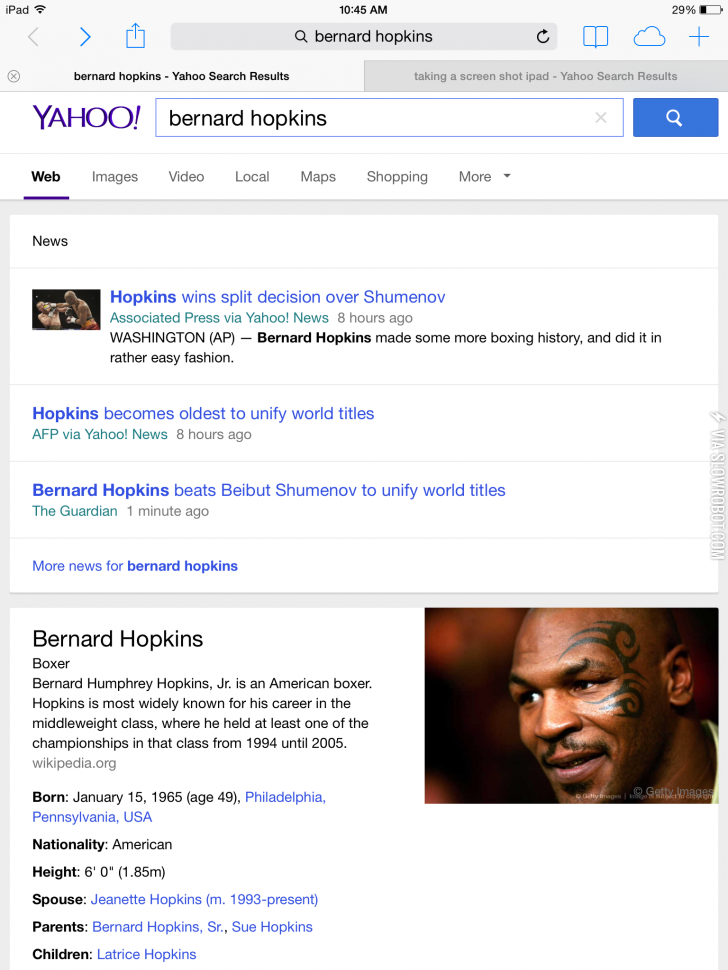Close the bernard hopkins tab
Image resolution: width=728 pixels, height=970 pixels.
[x=14, y=76]
